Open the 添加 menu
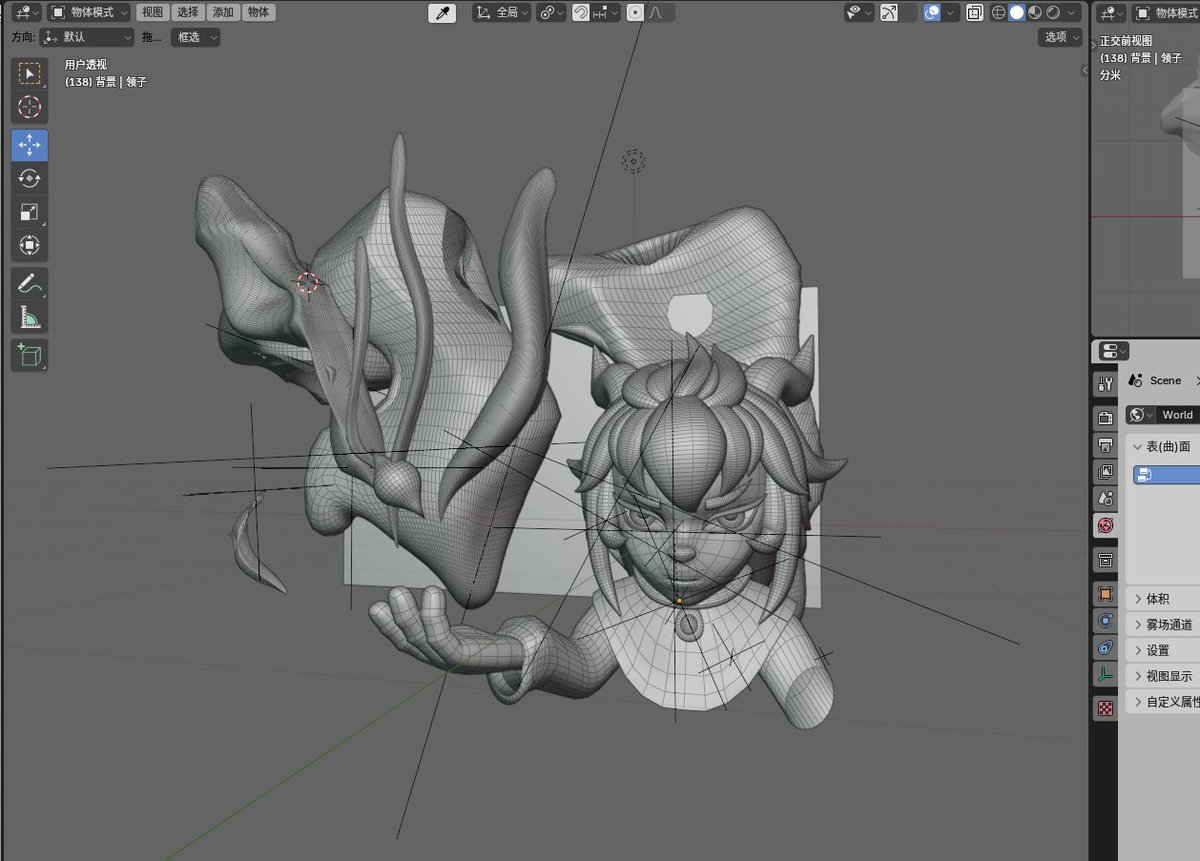This screenshot has height=861, width=1200. tap(223, 13)
